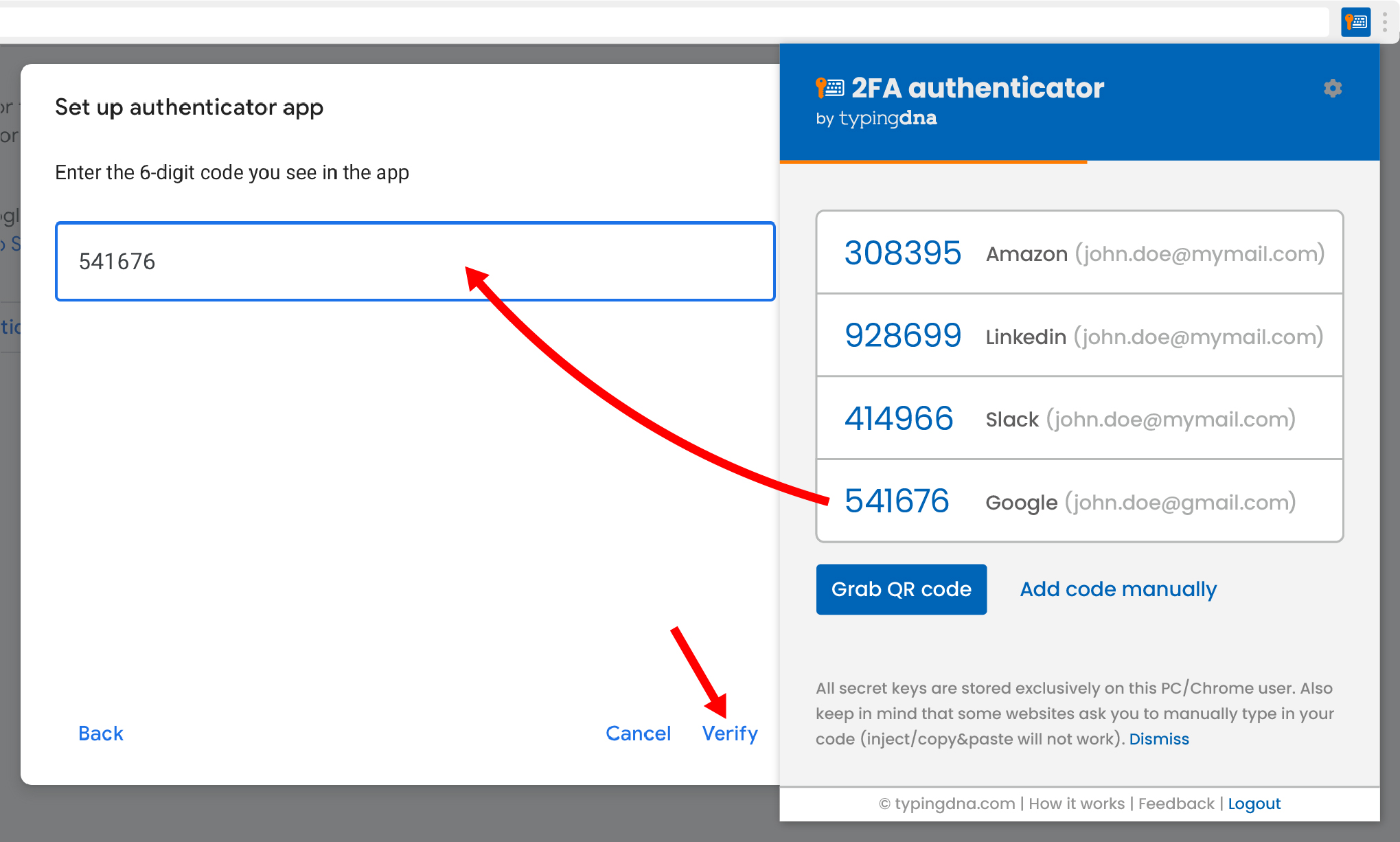Copy the Amazon code 308395
1400x842 pixels.
[902, 253]
